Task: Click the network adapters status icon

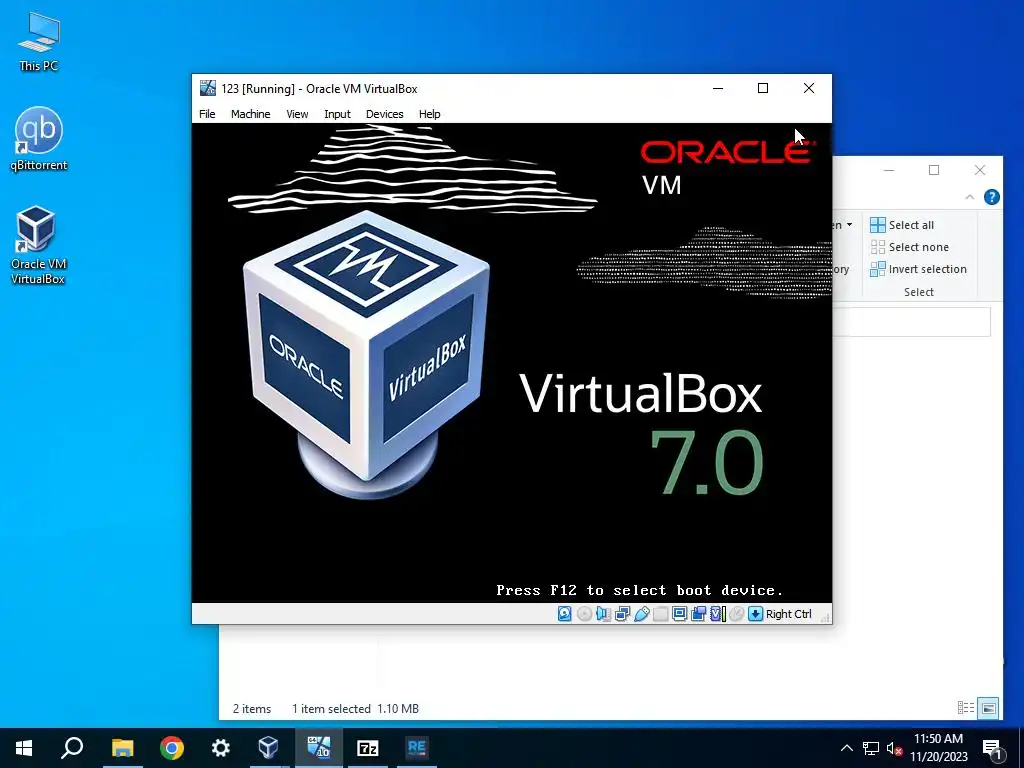Action: click(622, 614)
